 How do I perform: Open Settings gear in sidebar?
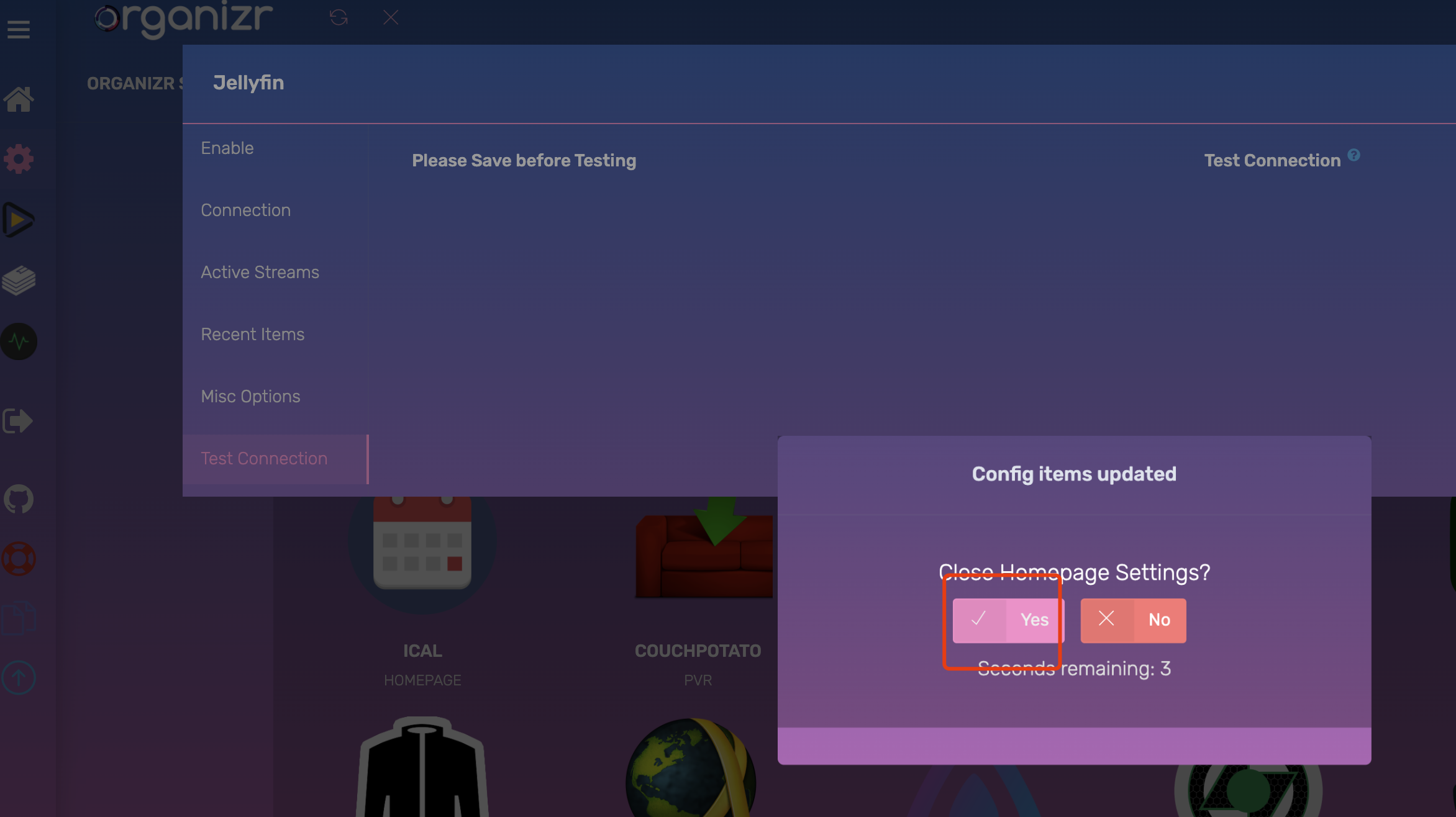19,159
